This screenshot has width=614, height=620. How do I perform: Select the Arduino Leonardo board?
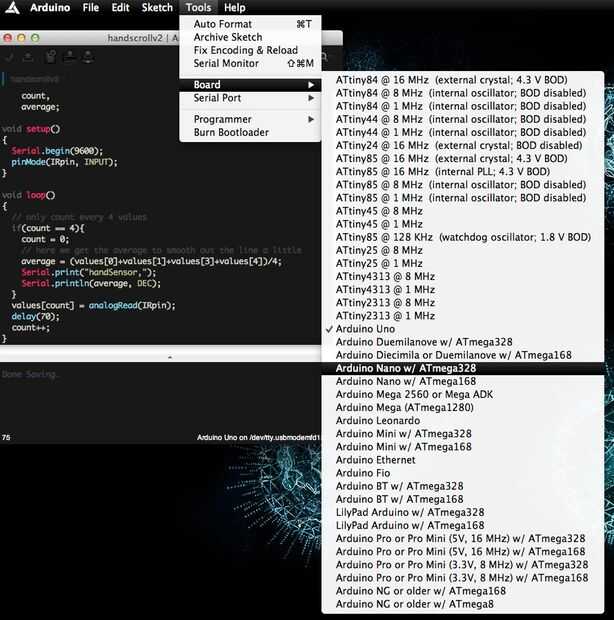coord(463,420)
